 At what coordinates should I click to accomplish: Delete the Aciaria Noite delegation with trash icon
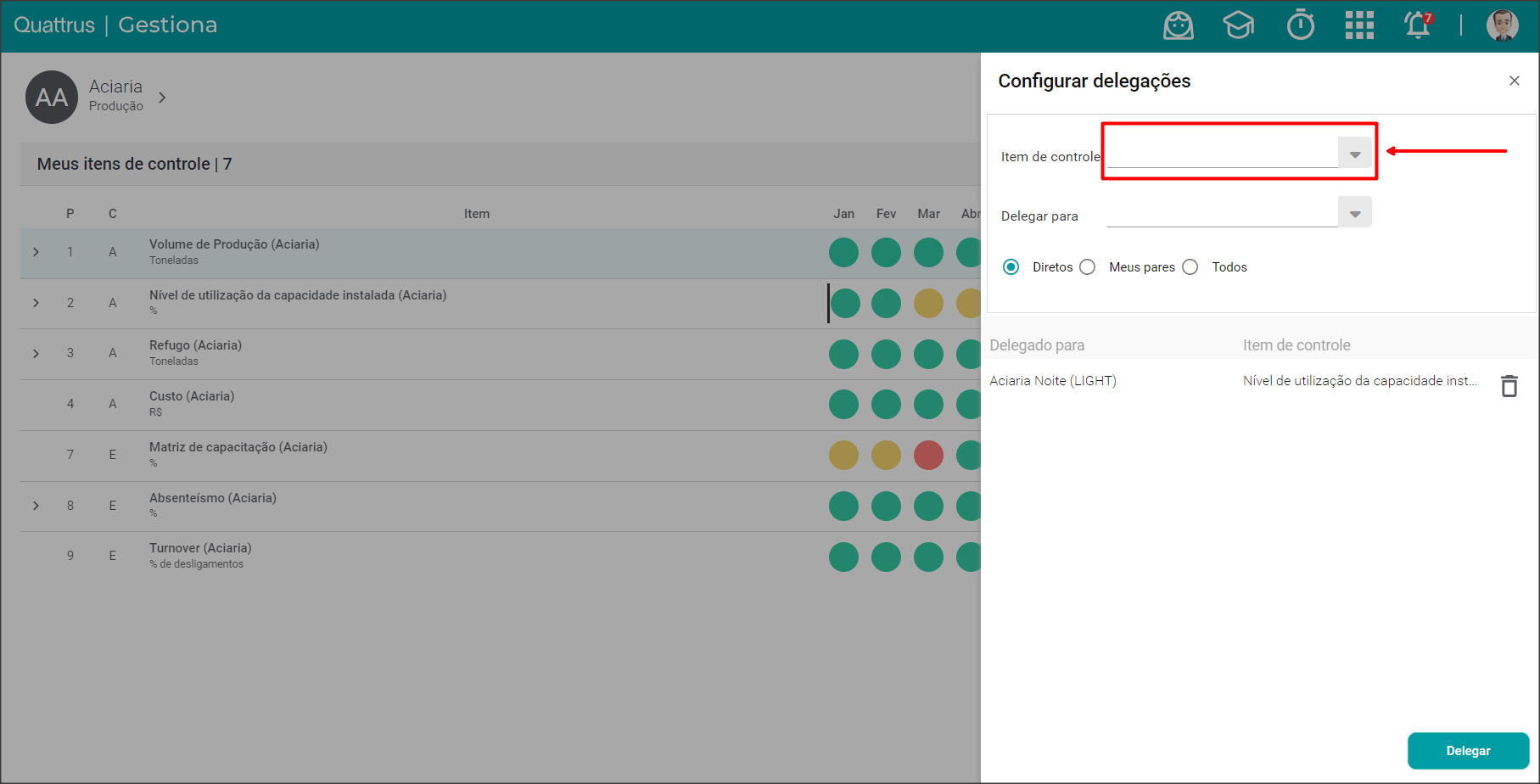1509,386
